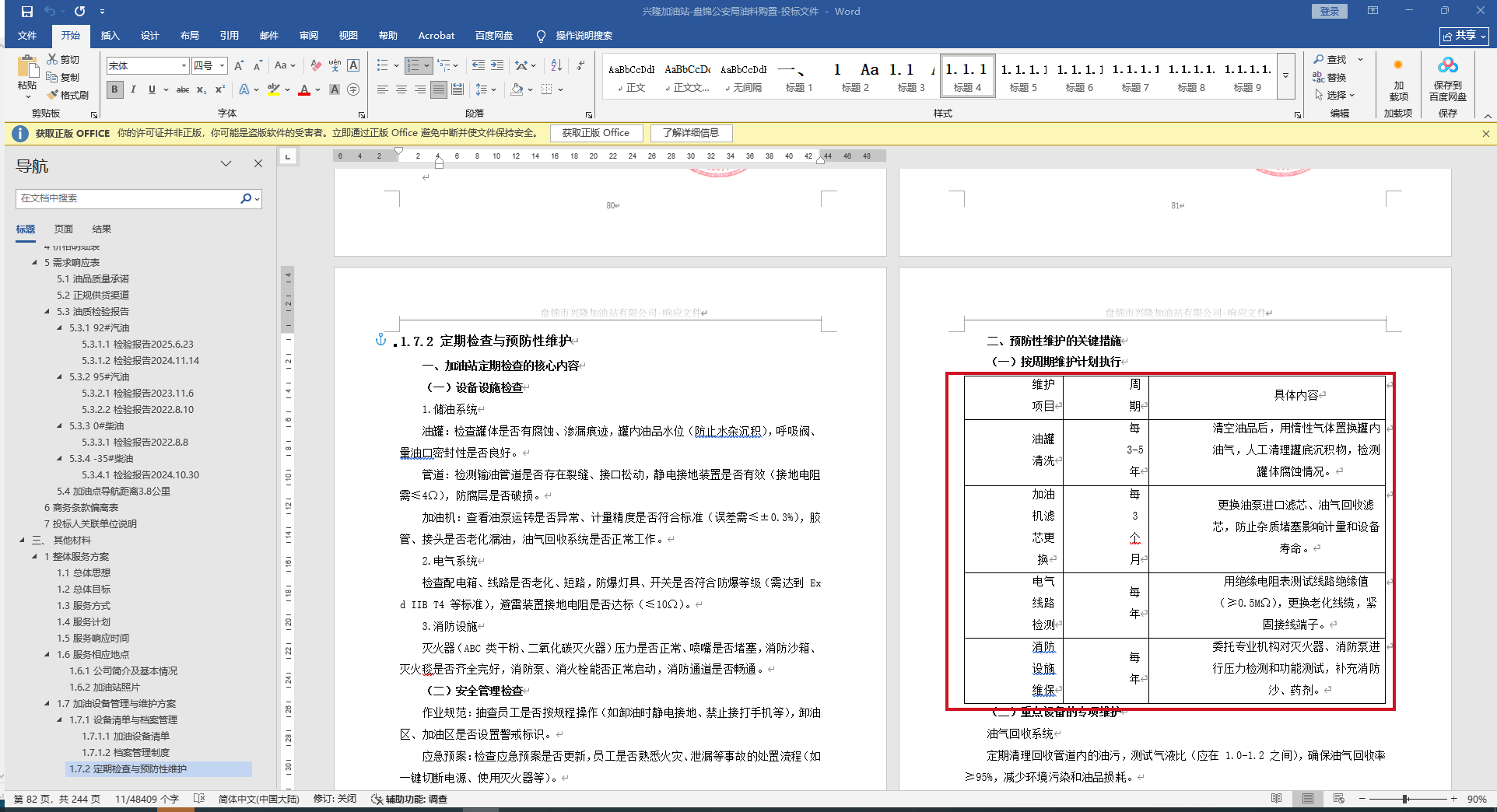Click the 获取正版 Office button
The width and height of the screenshot is (1497, 812).
click(x=596, y=133)
